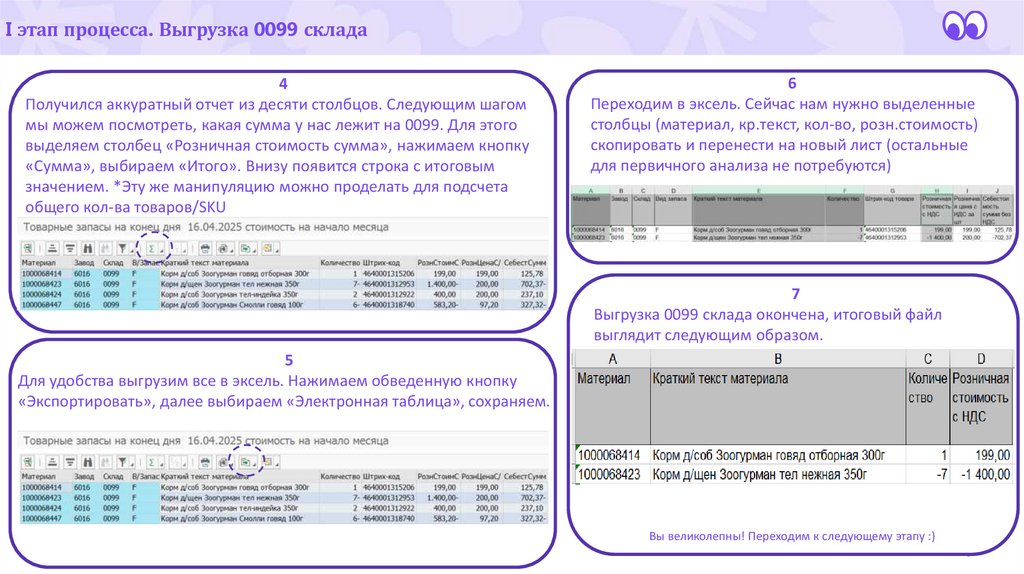The width and height of the screenshot is (1024, 574).
Task: Click the Views icon in step 5 toolbar
Action: point(223,462)
